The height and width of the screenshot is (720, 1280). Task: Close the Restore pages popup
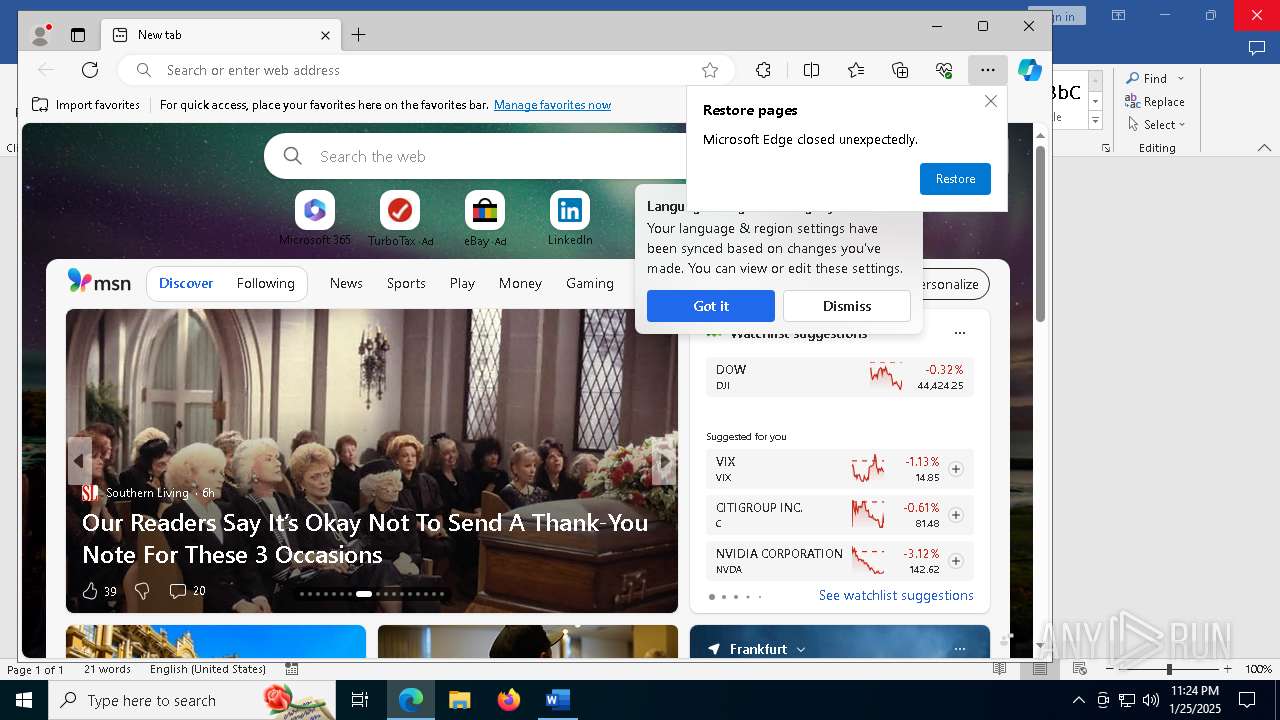tap(991, 101)
